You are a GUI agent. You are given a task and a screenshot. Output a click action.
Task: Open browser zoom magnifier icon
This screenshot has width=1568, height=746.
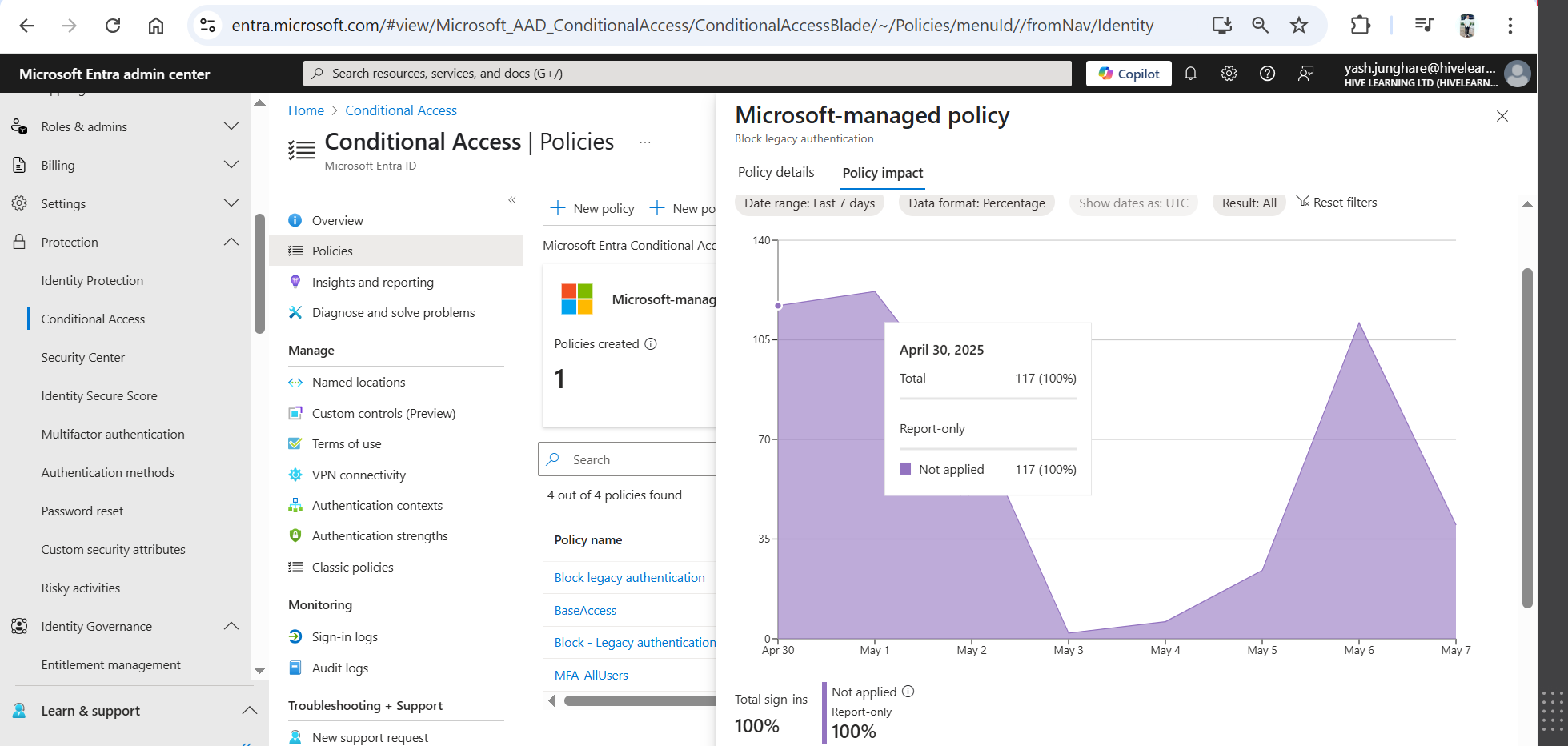coord(1261,26)
